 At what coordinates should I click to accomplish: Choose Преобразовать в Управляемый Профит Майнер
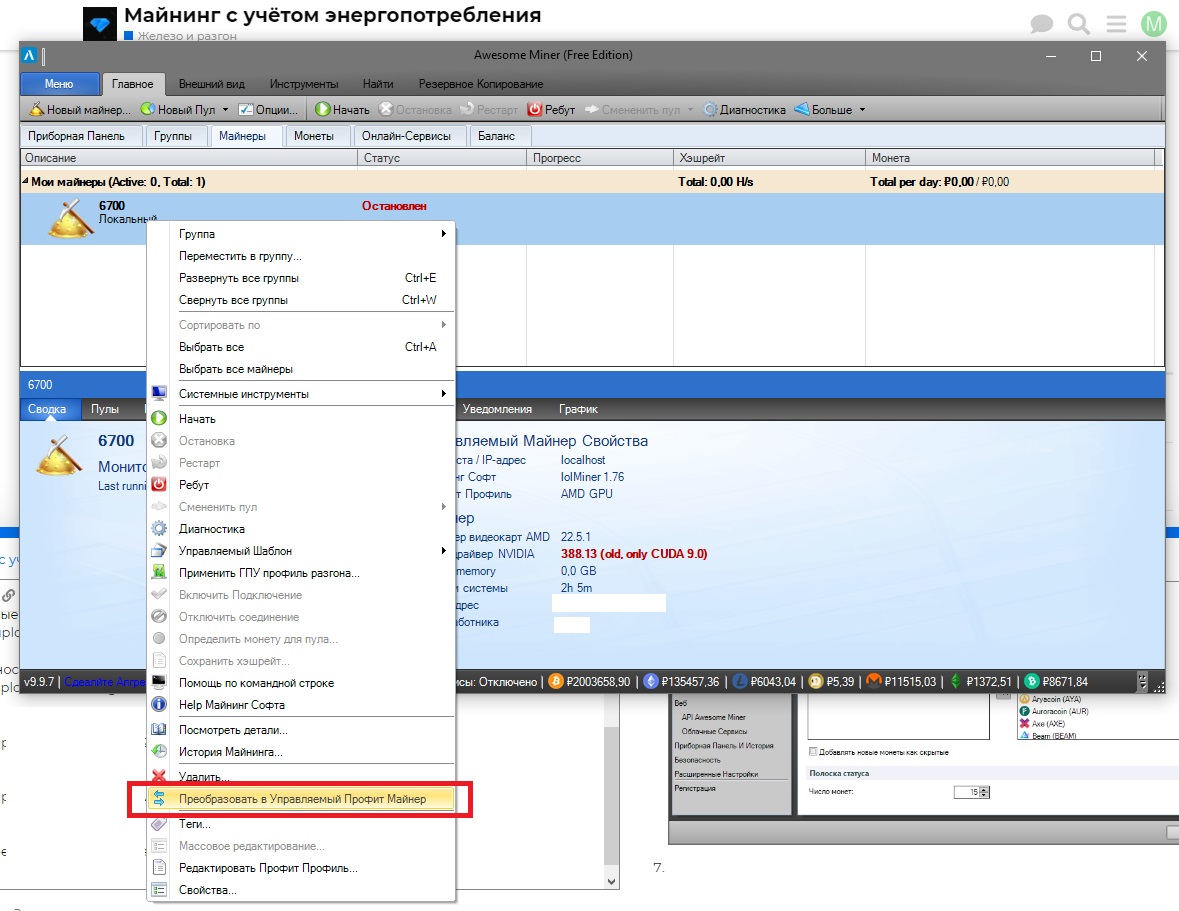301,799
